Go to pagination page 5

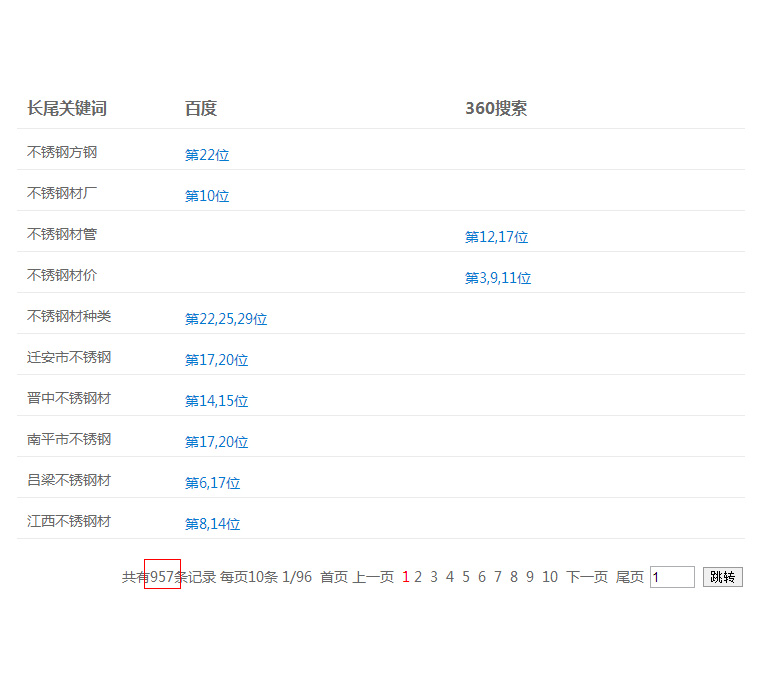(466, 577)
